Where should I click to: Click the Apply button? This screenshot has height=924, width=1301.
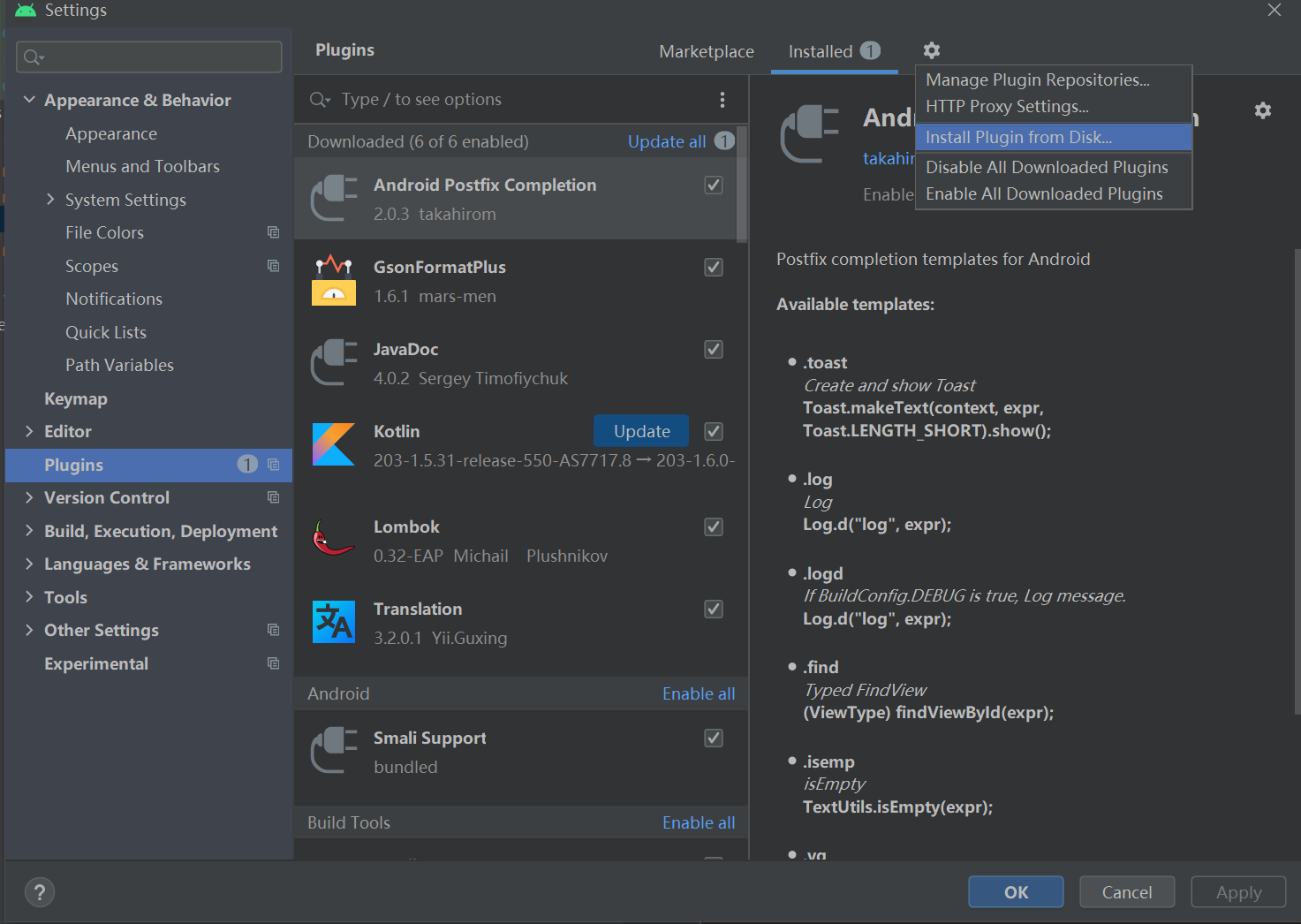tap(1238, 892)
